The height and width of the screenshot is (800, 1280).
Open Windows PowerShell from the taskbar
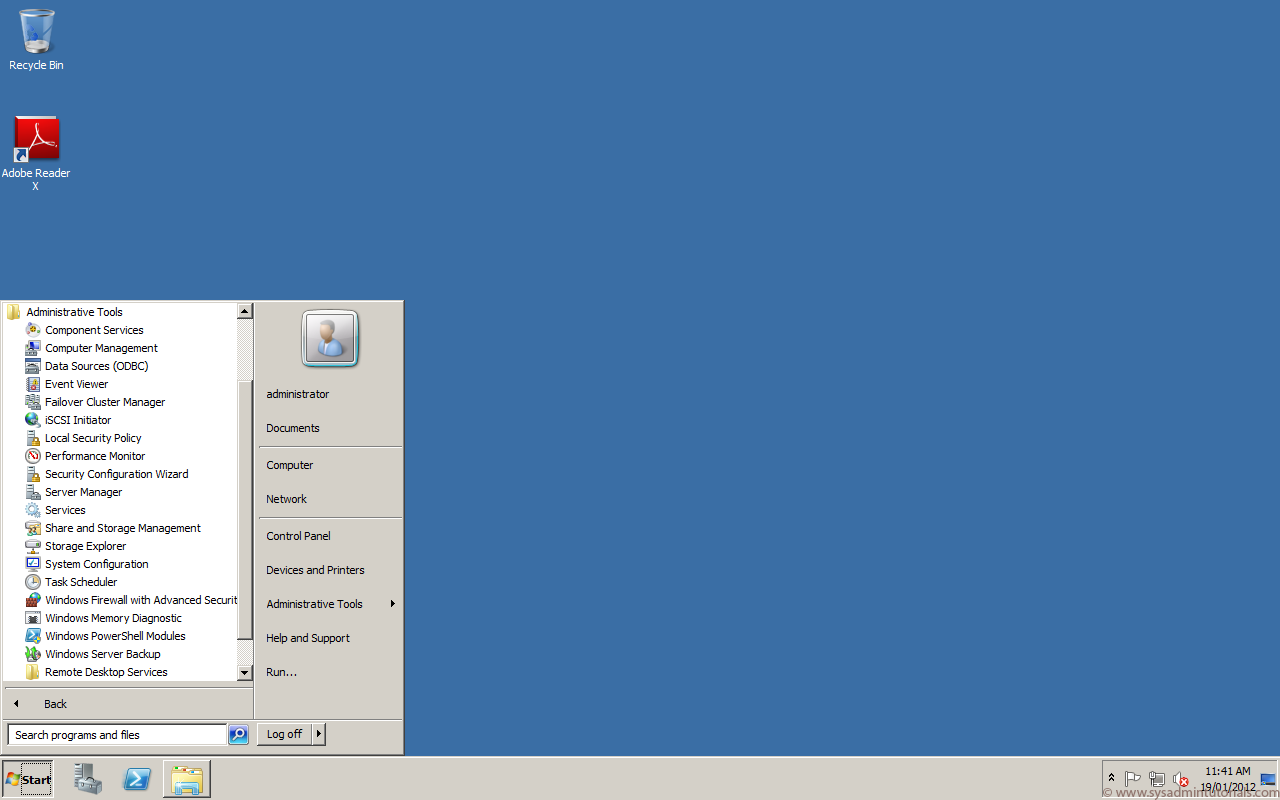137,779
